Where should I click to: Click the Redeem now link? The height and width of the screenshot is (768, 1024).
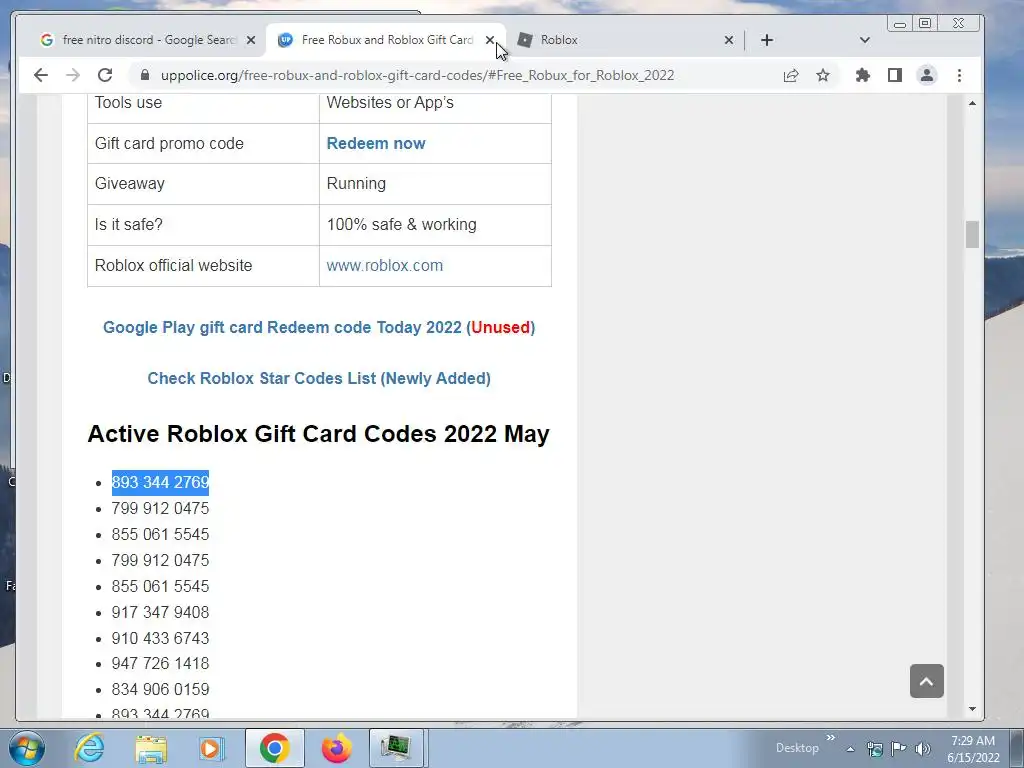(x=376, y=144)
